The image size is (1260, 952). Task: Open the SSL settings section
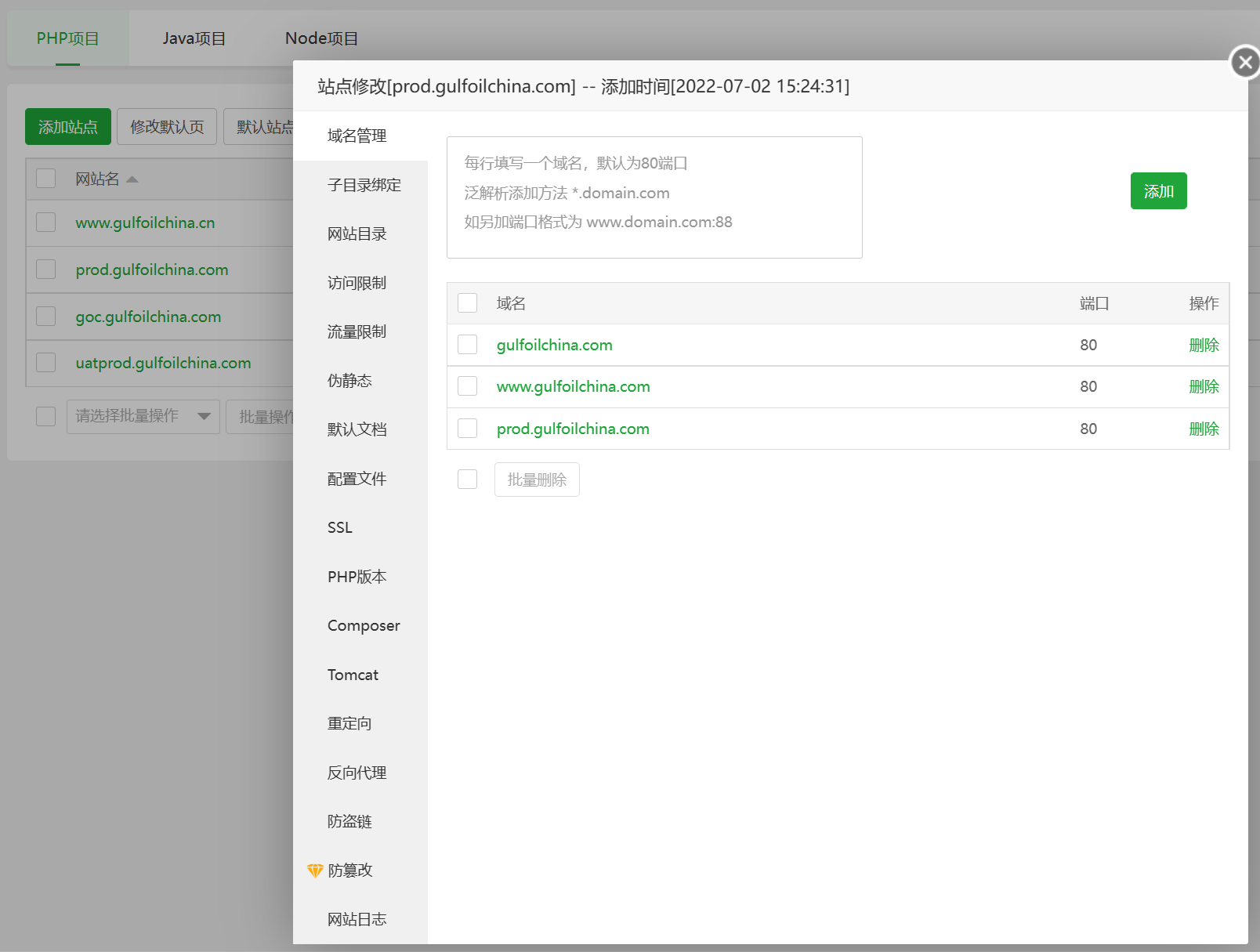coord(360,527)
